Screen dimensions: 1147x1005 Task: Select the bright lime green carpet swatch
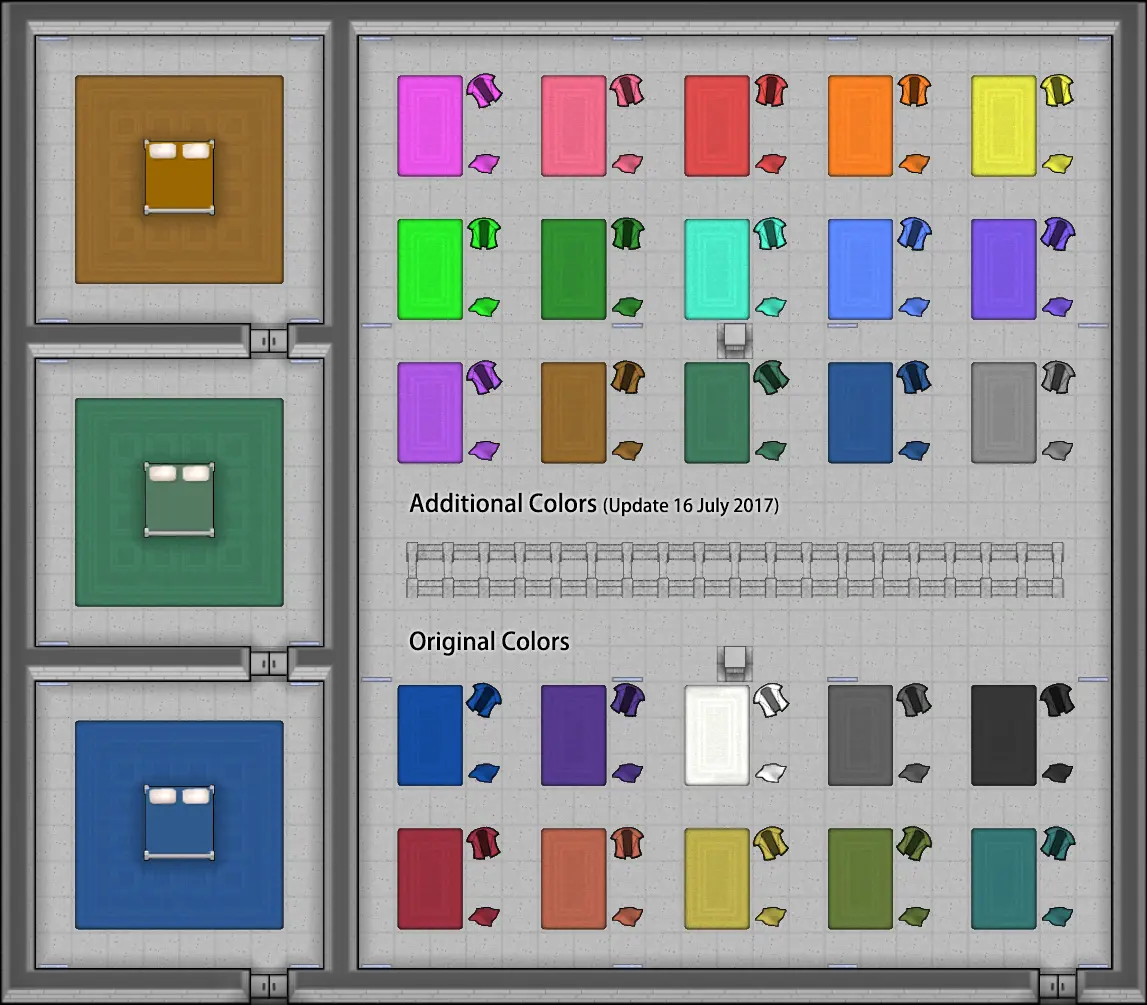(x=430, y=269)
